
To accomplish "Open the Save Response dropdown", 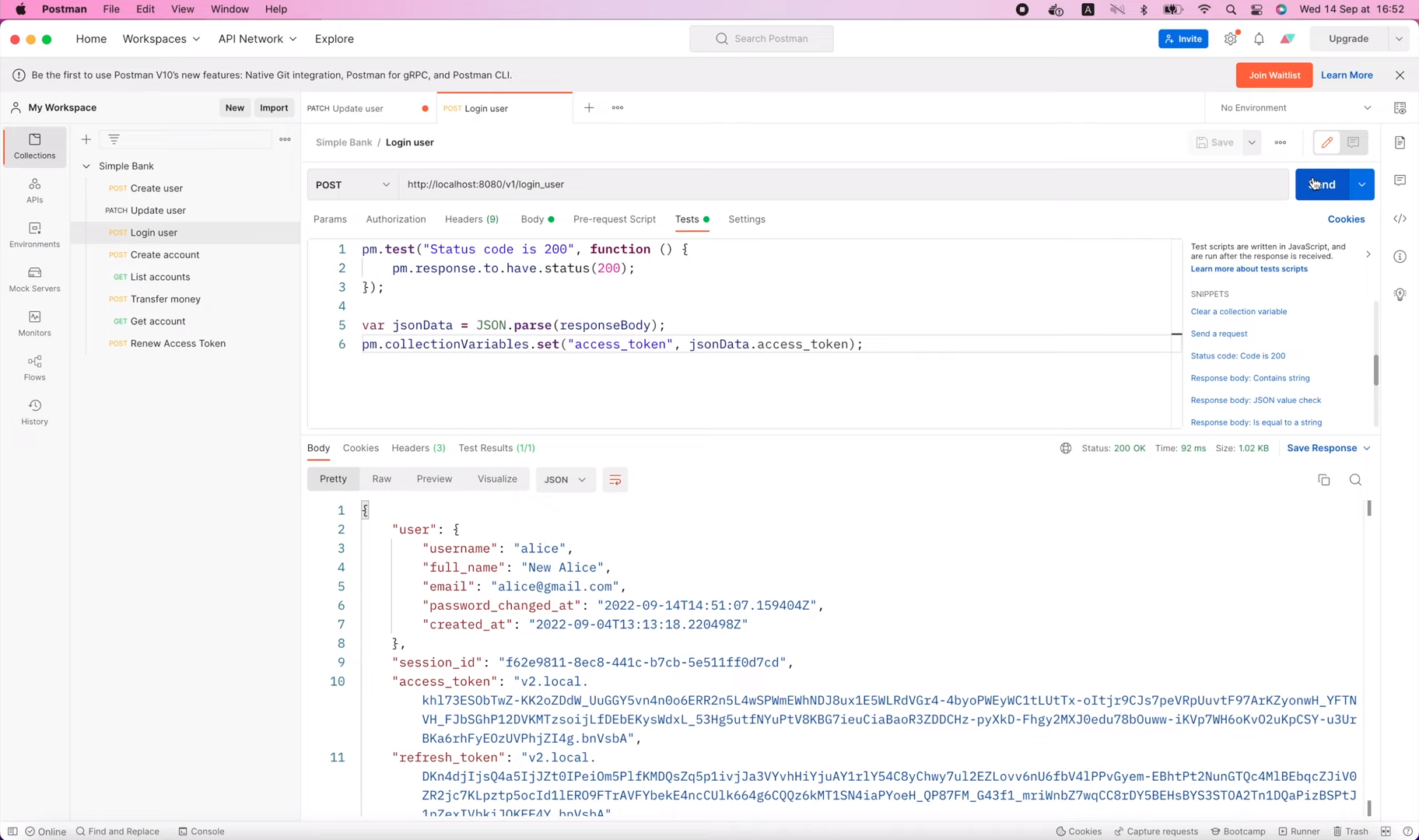I will point(1329,448).
